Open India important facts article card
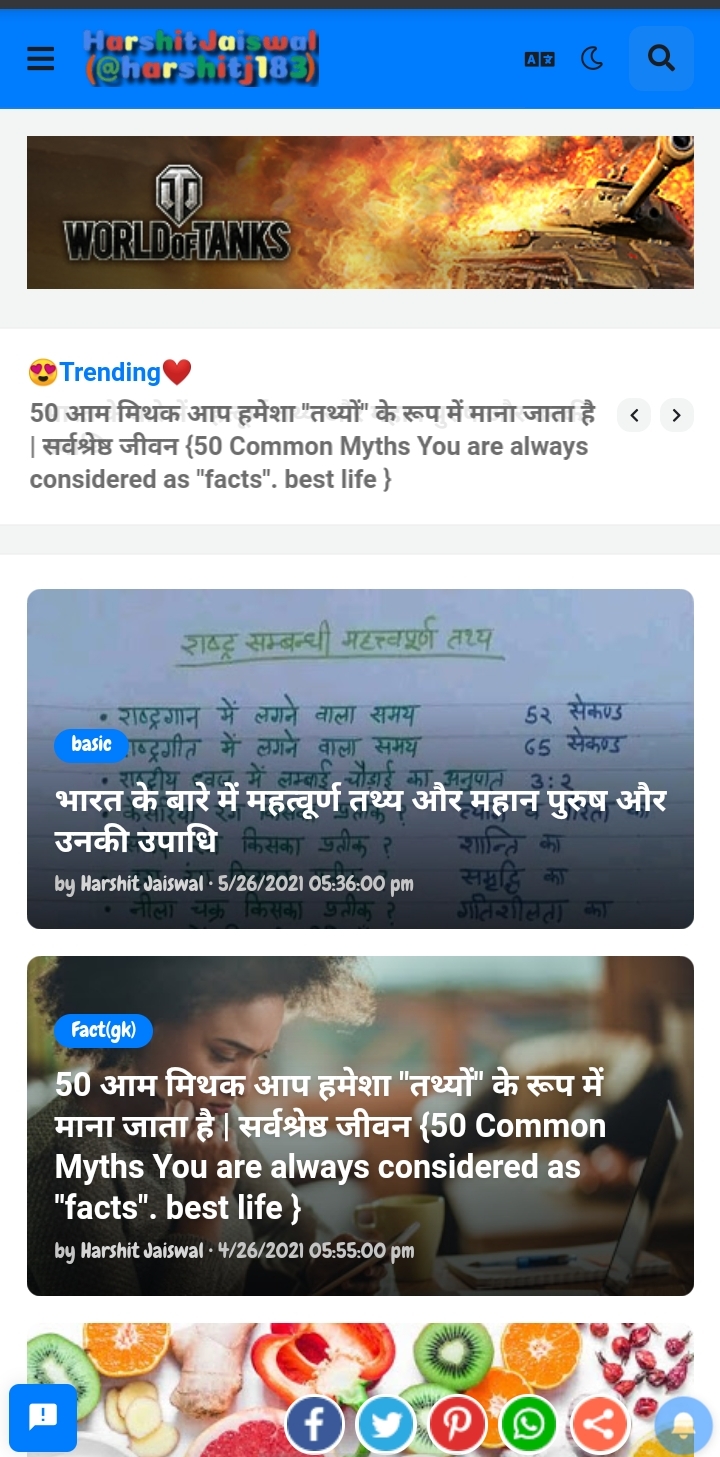Screen dimensions: 720x1457 click(x=360, y=759)
